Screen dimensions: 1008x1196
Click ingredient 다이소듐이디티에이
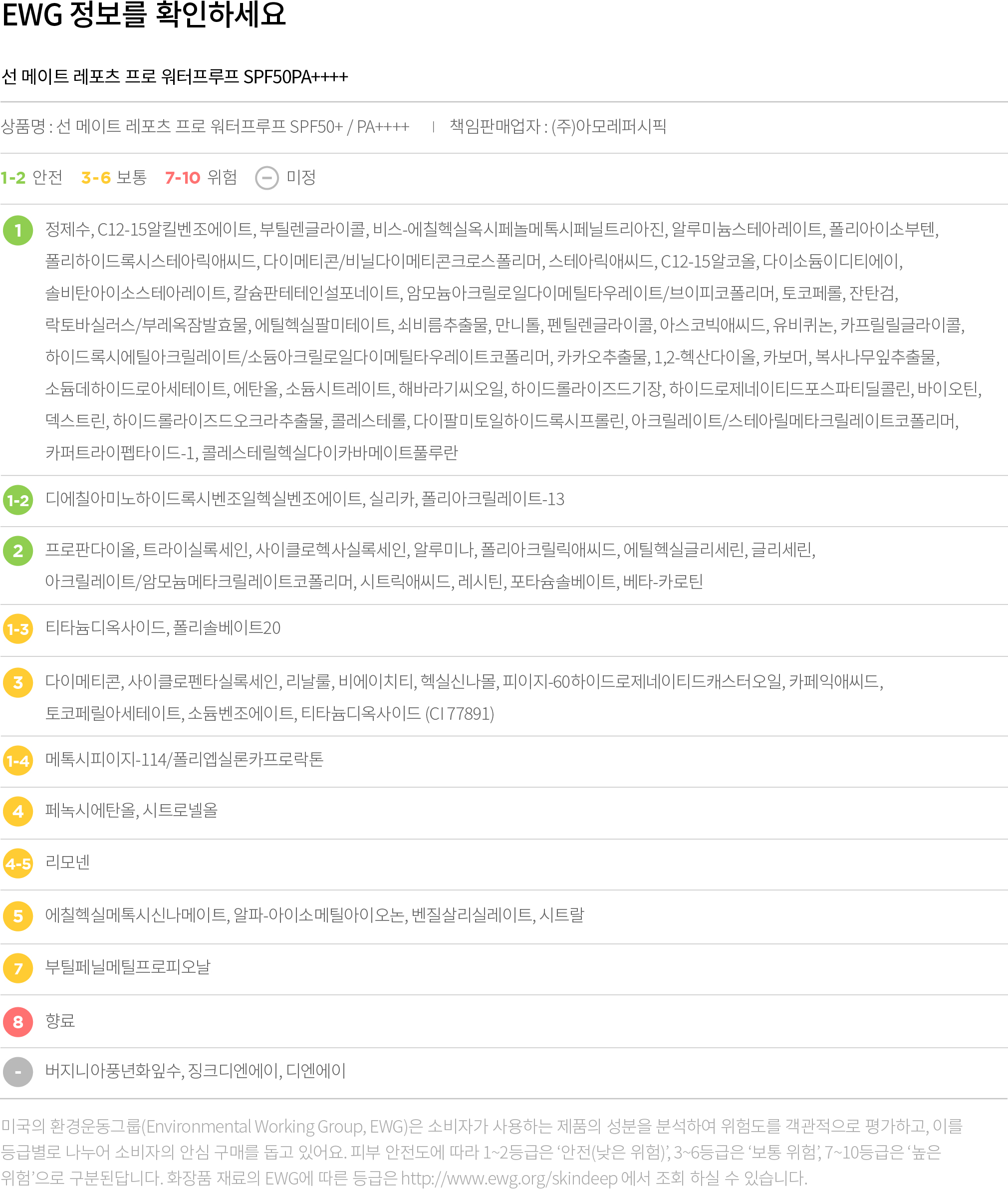tap(832, 262)
